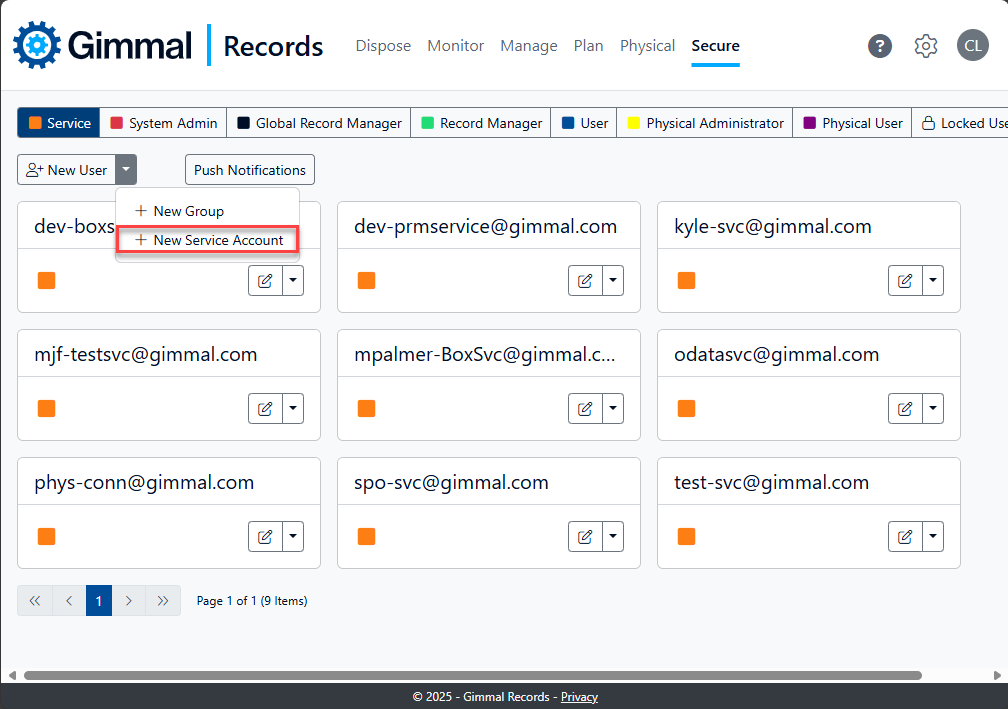Open dropdown arrow for test-svc@gimmal.com
Viewport: 1008px width, 709px height.
tap(933, 537)
